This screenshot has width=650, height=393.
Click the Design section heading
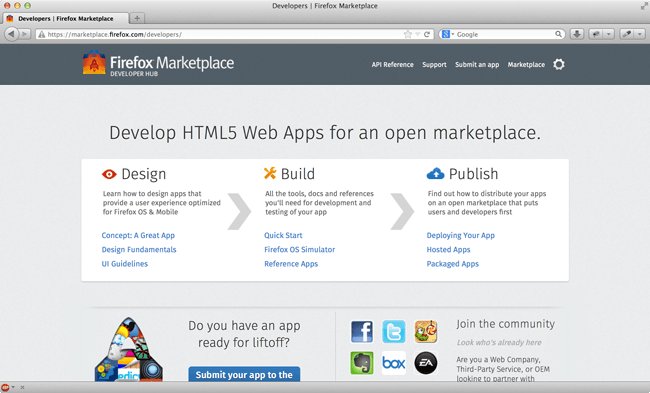click(143, 174)
